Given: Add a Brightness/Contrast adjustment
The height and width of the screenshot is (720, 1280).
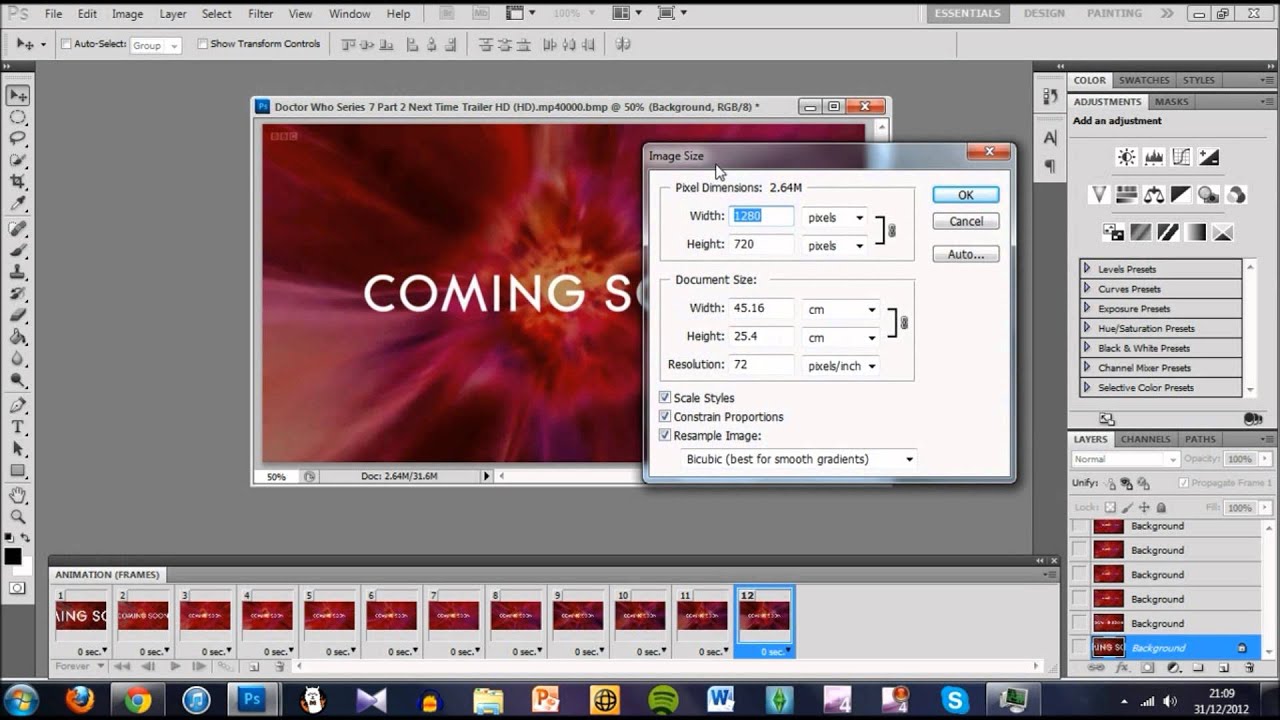Looking at the screenshot, I should click(x=1127, y=157).
